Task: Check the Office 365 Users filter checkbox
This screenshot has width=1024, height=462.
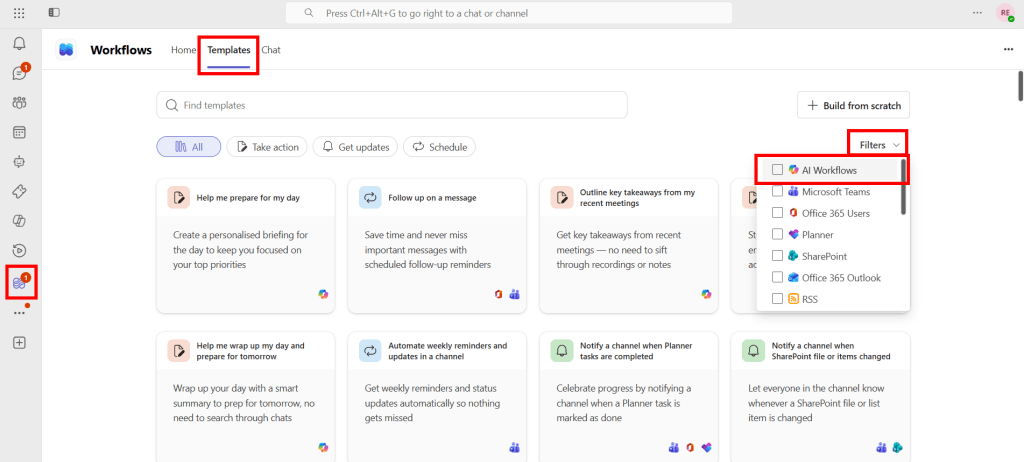Action: pyautogui.click(x=777, y=213)
